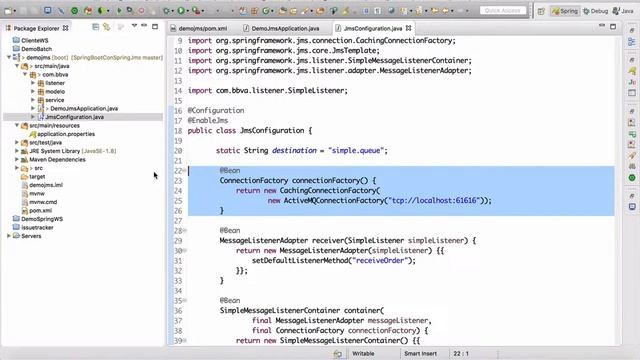Click Collapse All in Package Explorer

[96, 27]
